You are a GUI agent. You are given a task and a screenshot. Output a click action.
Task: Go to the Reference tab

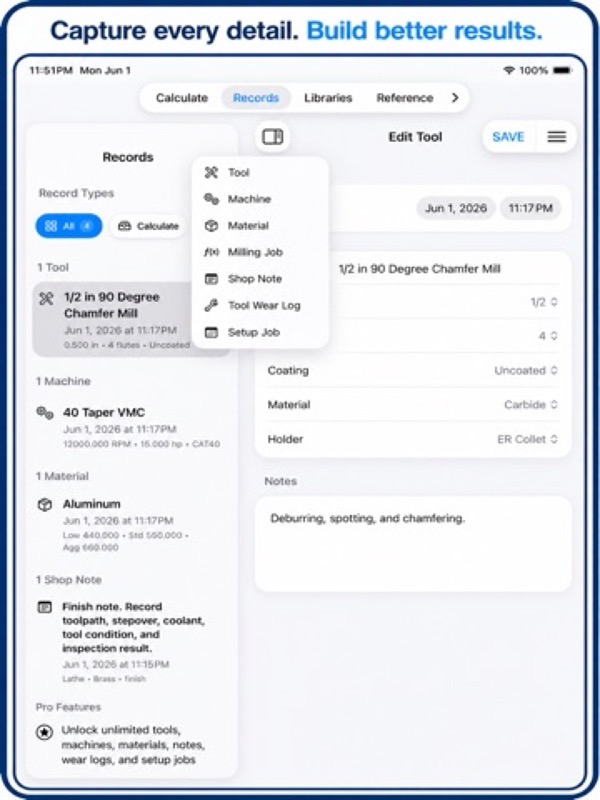point(405,98)
